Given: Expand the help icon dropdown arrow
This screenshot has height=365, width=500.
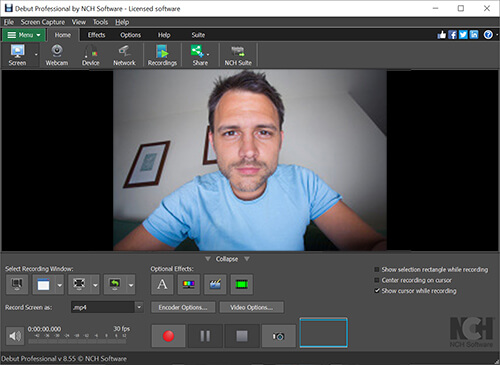Looking at the screenshot, I should tap(497, 35).
